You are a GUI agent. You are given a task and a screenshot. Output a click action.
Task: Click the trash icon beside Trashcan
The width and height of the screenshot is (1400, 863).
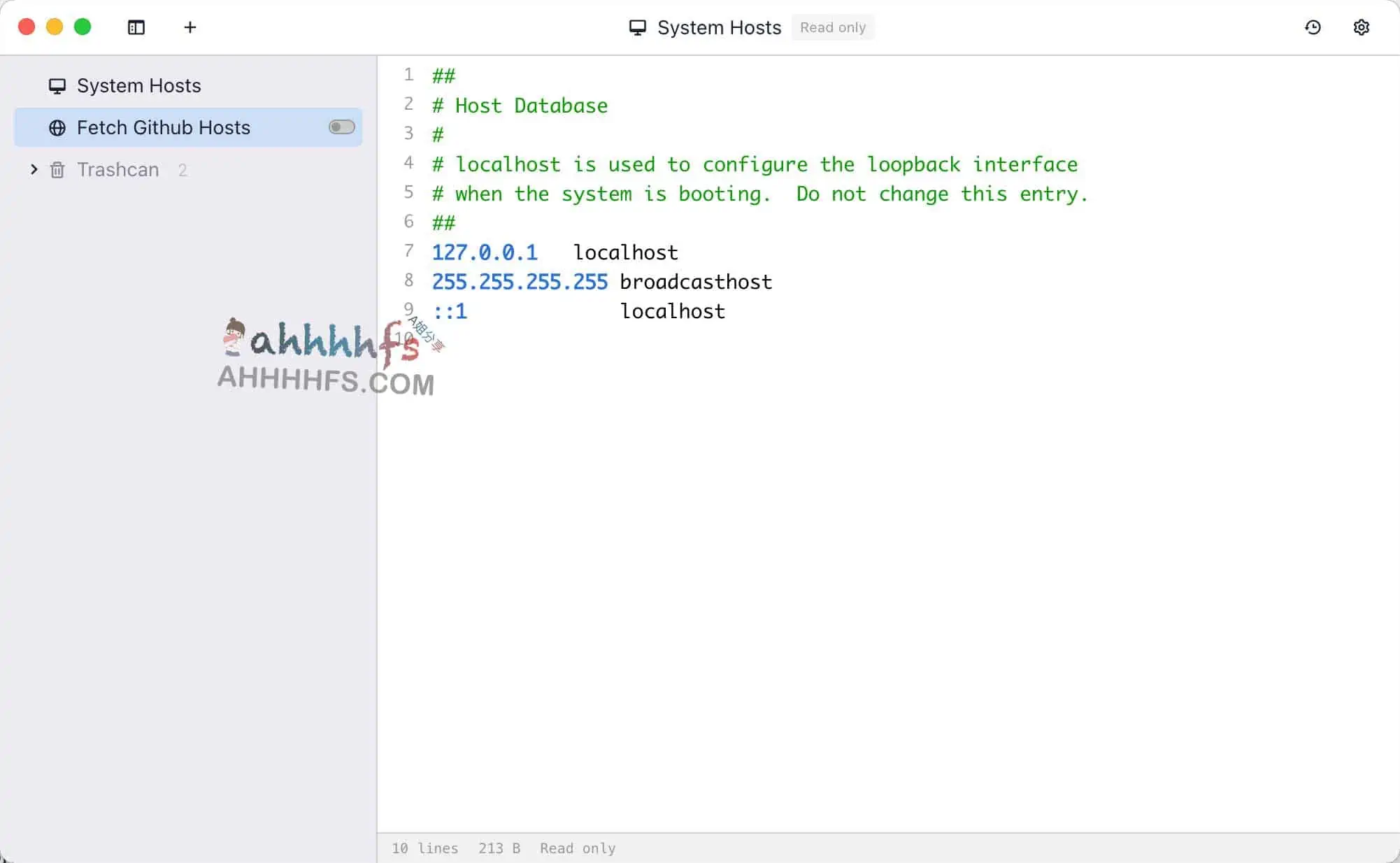pyautogui.click(x=57, y=170)
